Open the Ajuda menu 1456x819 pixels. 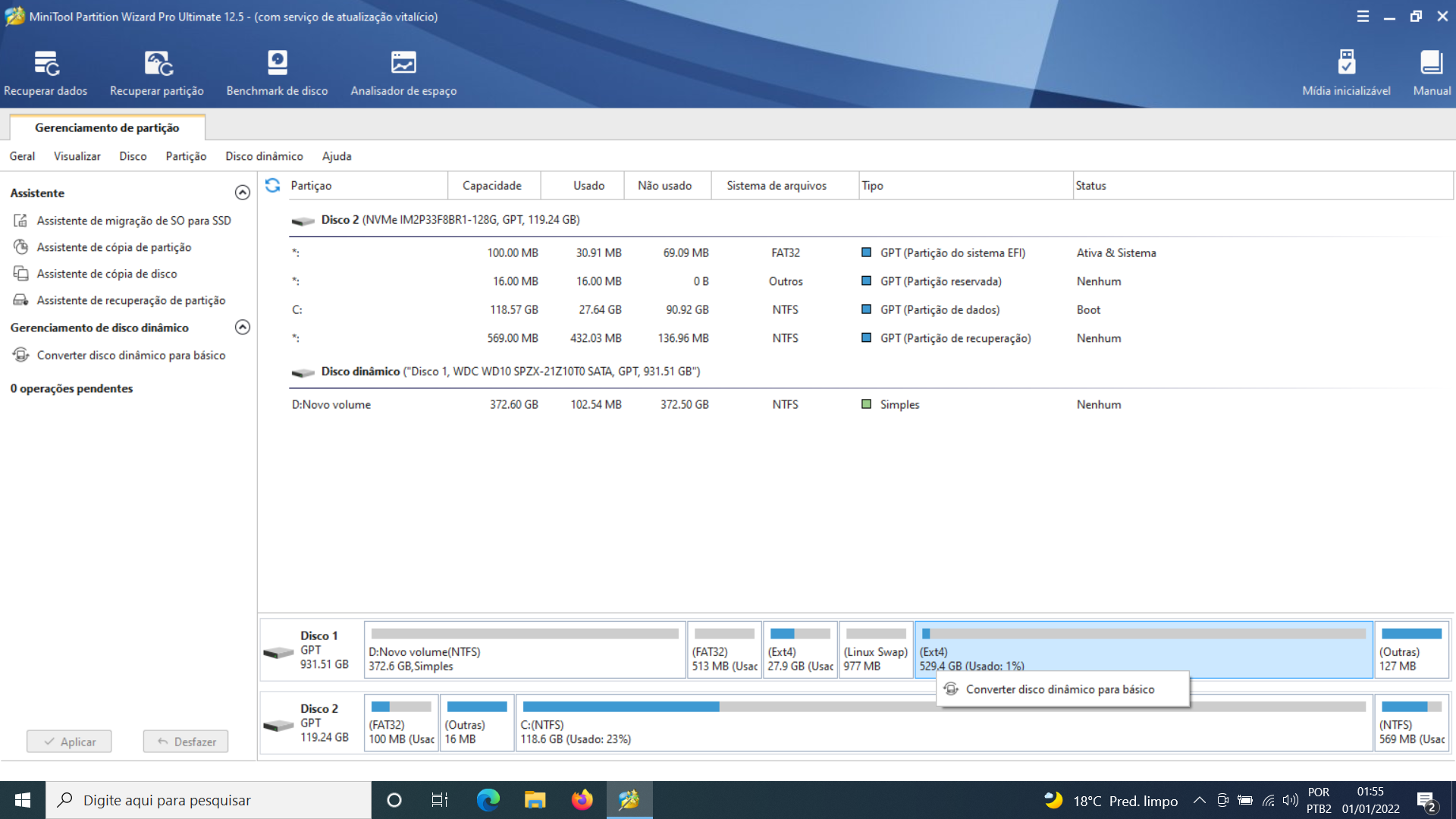click(337, 156)
